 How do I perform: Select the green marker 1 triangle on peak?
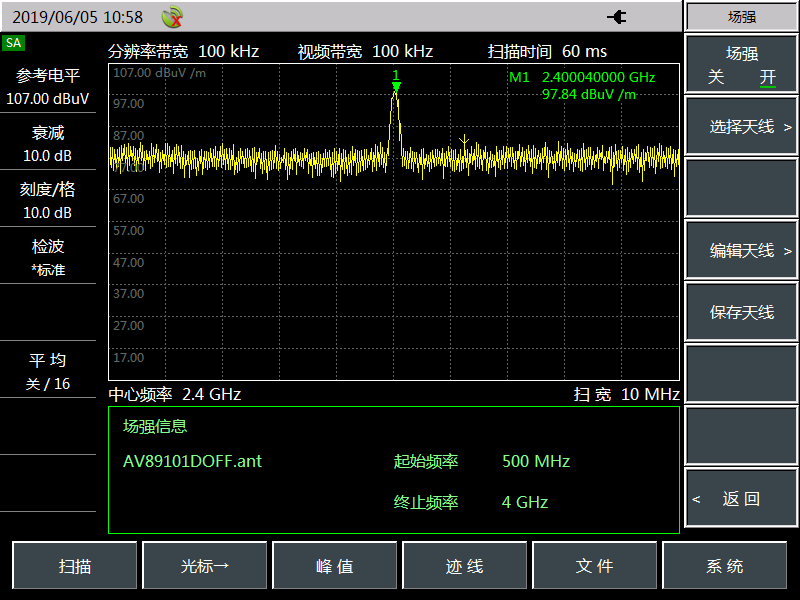(x=396, y=88)
